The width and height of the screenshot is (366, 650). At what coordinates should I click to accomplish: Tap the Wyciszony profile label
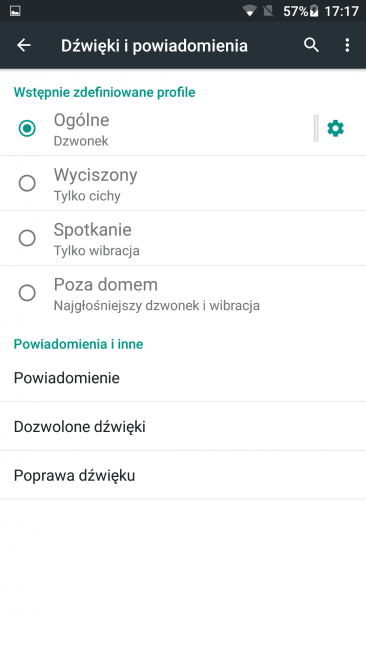point(95,175)
